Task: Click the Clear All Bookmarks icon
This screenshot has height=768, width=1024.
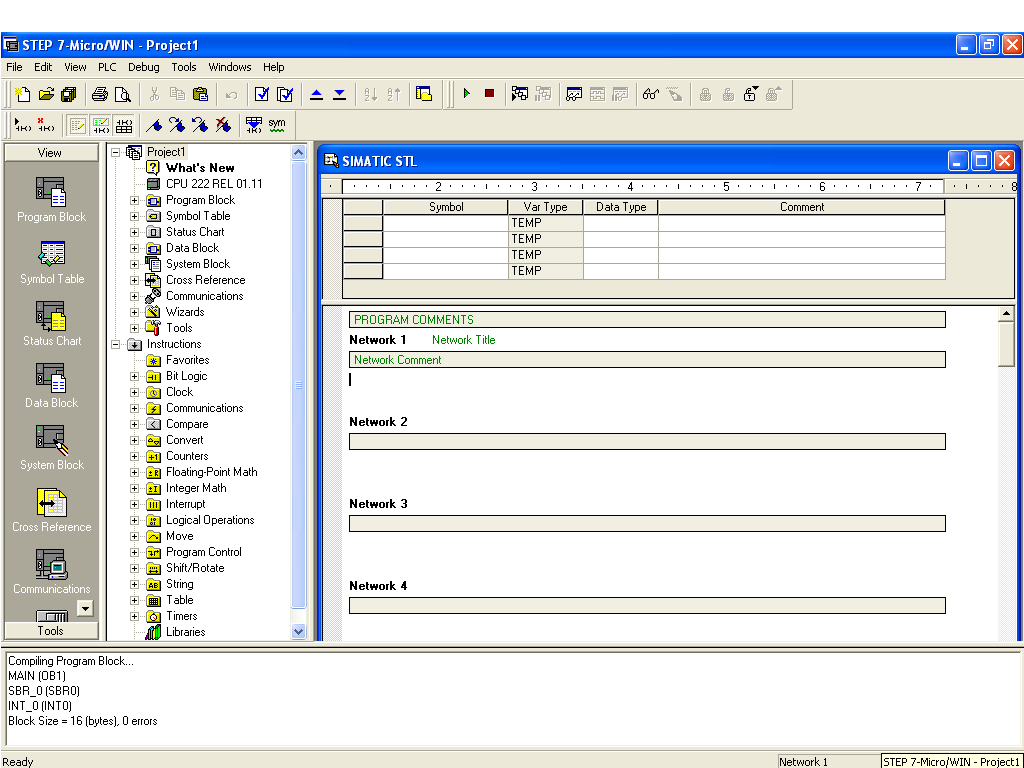Action: click(223, 124)
